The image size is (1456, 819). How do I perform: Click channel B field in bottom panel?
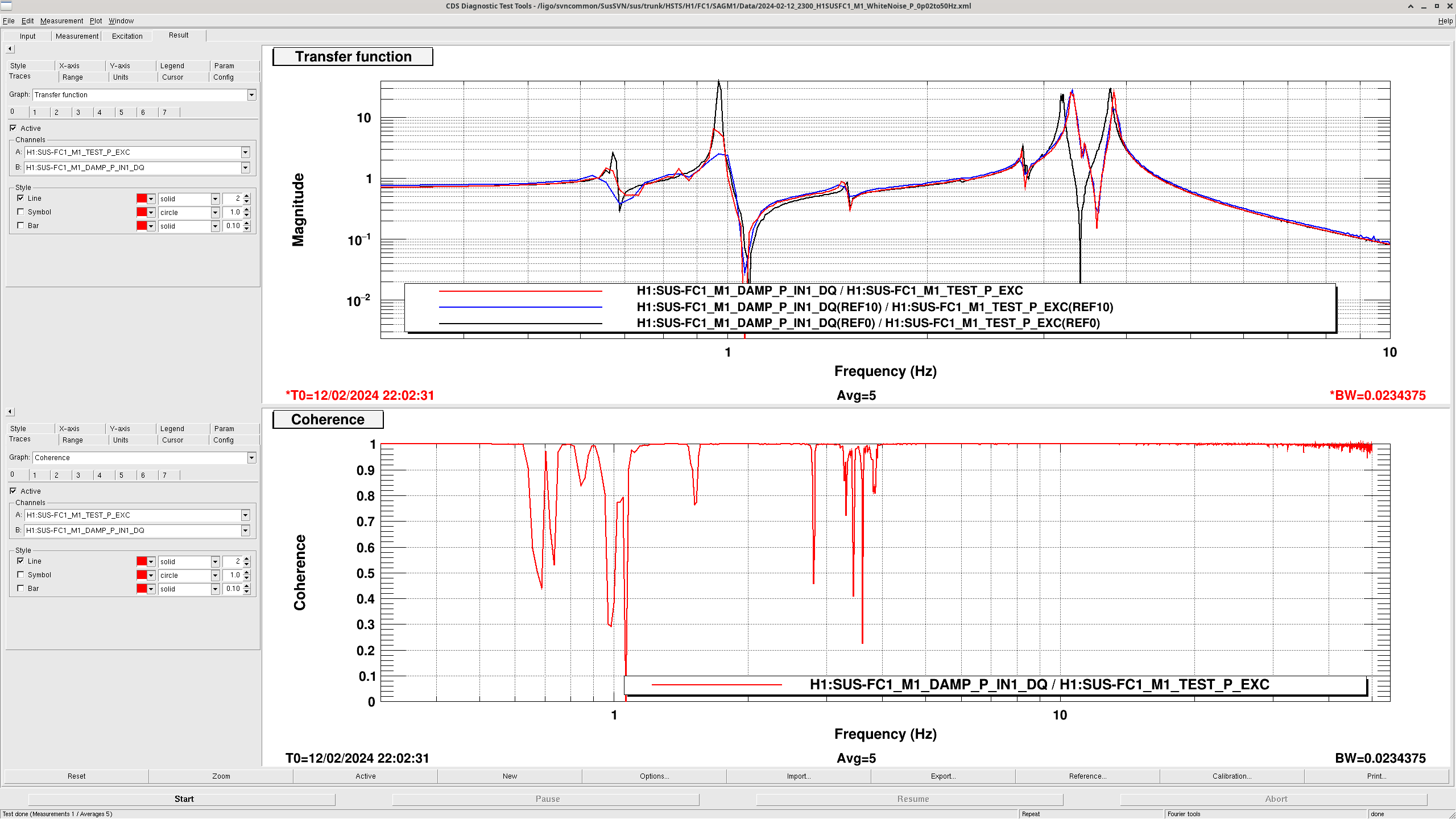(132, 531)
